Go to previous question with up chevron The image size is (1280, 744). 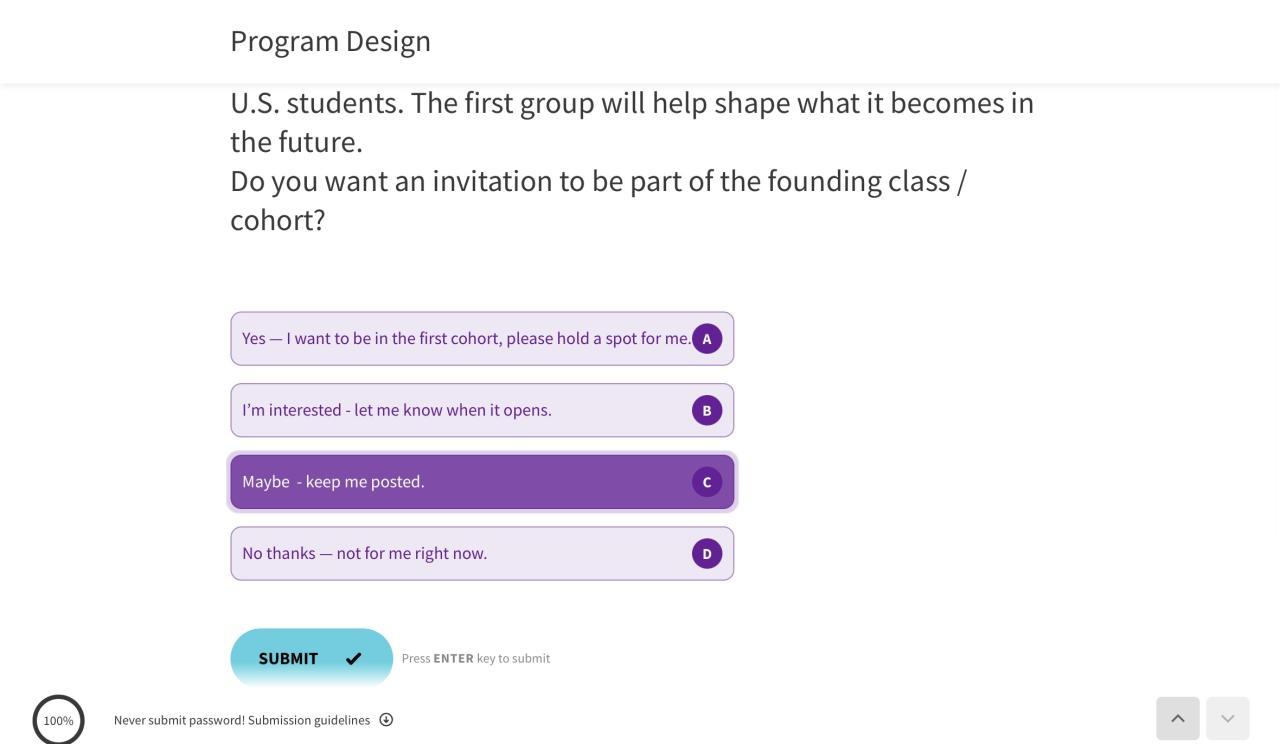tap(1178, 718)
